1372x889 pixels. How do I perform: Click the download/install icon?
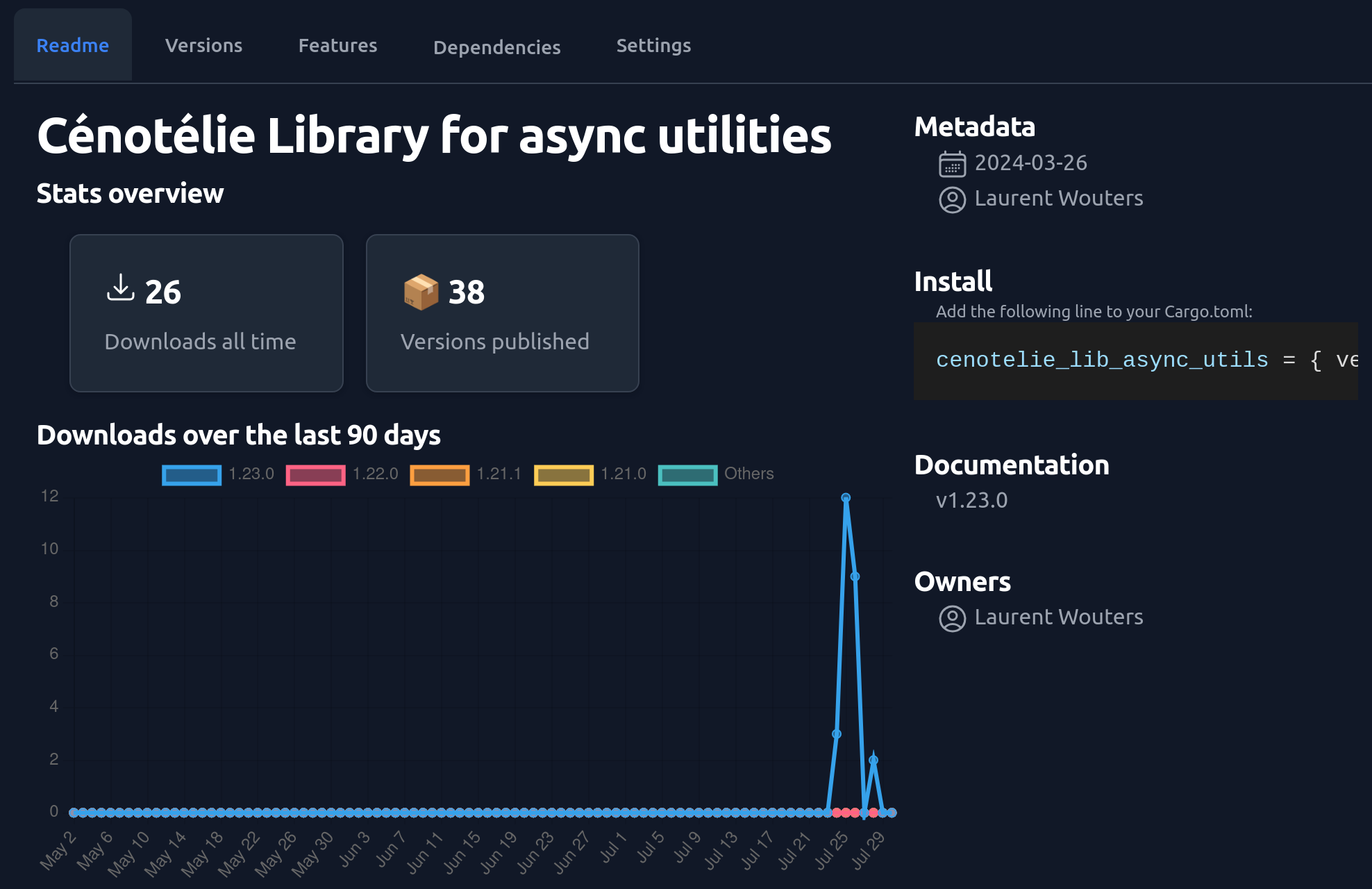[121, 291]
